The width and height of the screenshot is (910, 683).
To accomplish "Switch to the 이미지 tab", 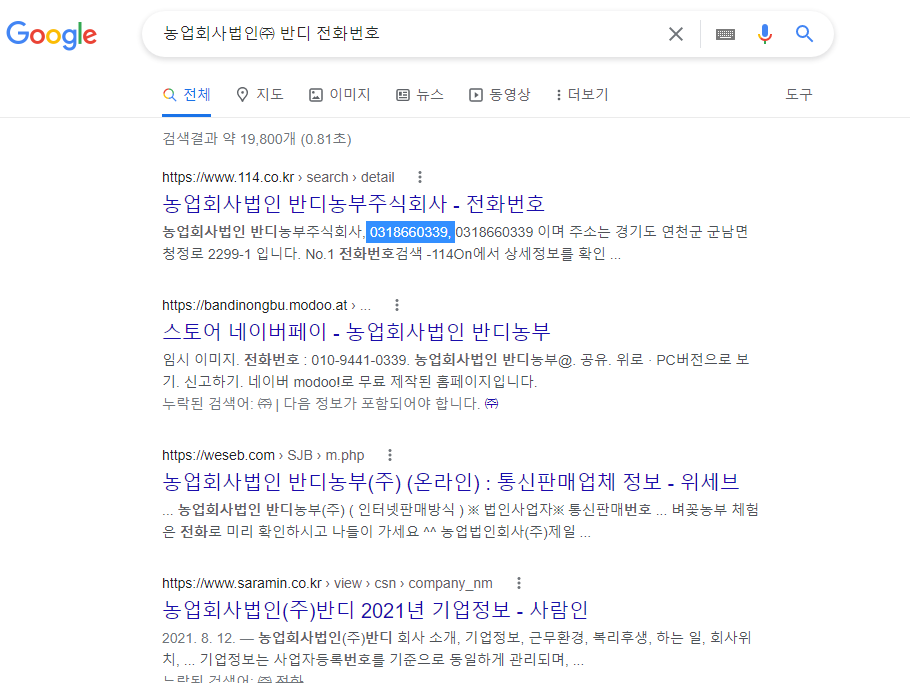I will (x=340, y=95).
